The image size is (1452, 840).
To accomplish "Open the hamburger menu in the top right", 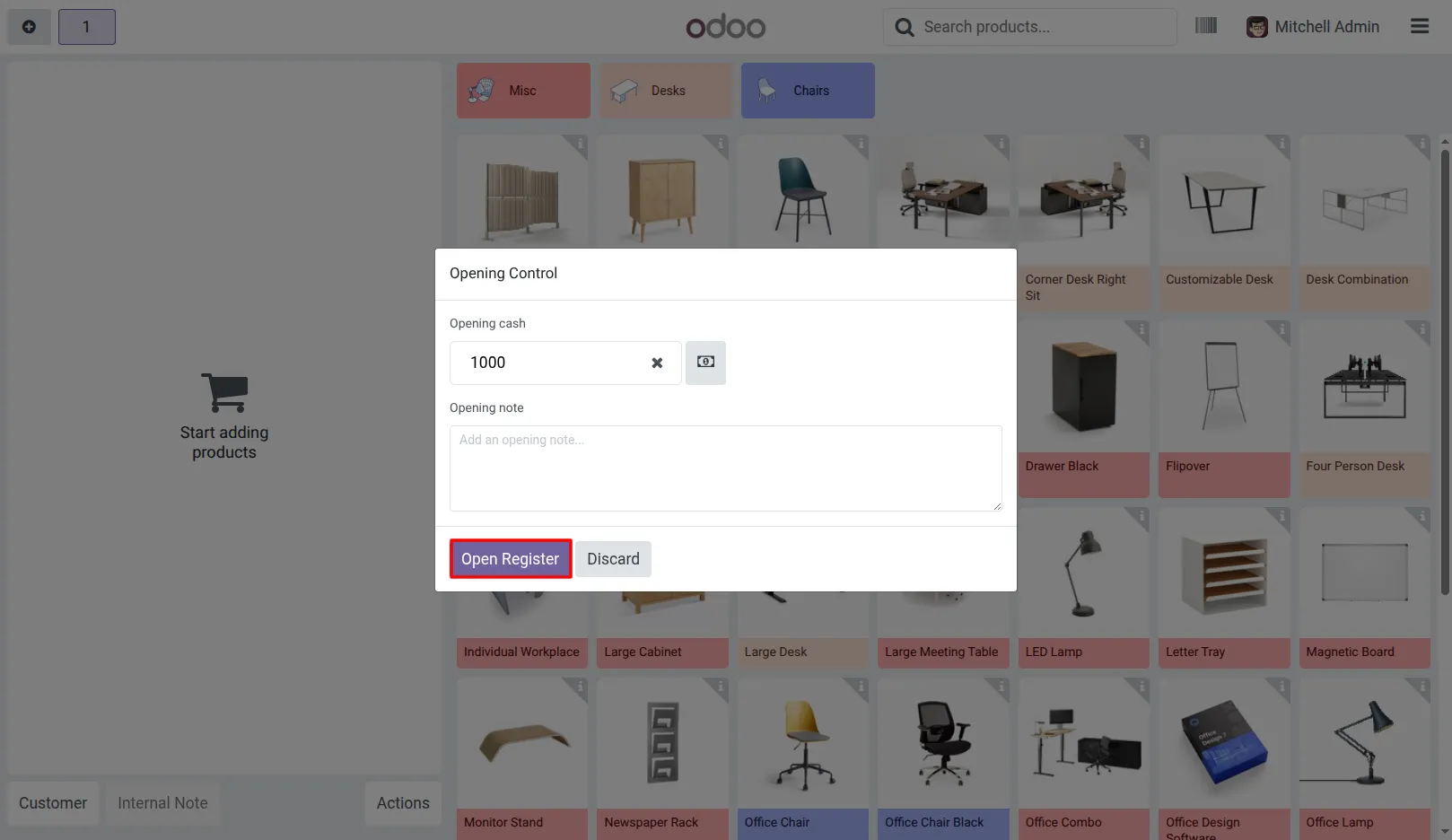I will pyautogui.click(x=1420, y=26).
